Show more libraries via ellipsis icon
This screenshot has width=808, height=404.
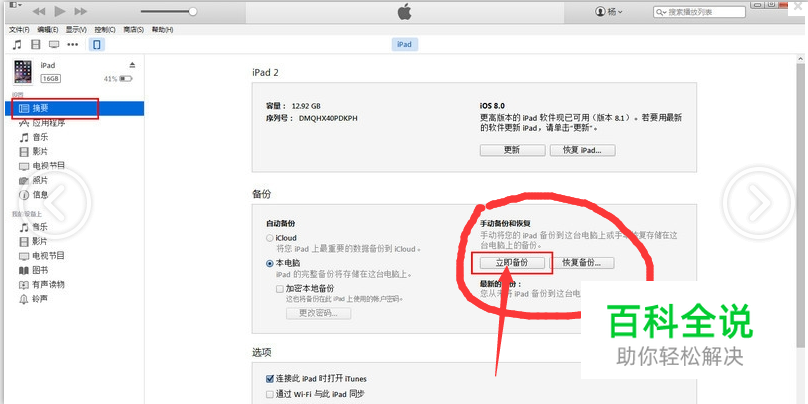[73, 44]
